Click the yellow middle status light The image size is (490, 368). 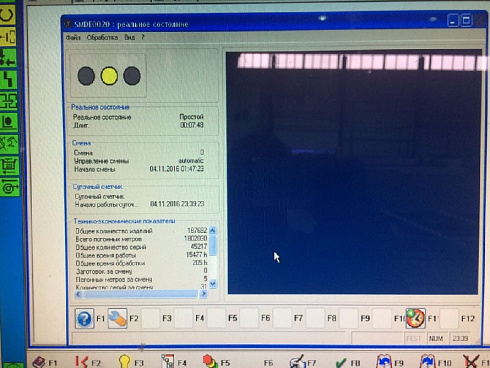pos(109,76)
